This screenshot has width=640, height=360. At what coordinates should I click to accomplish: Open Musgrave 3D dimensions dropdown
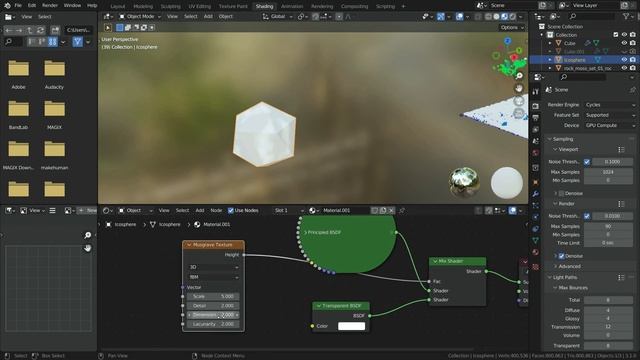(213, 267)
